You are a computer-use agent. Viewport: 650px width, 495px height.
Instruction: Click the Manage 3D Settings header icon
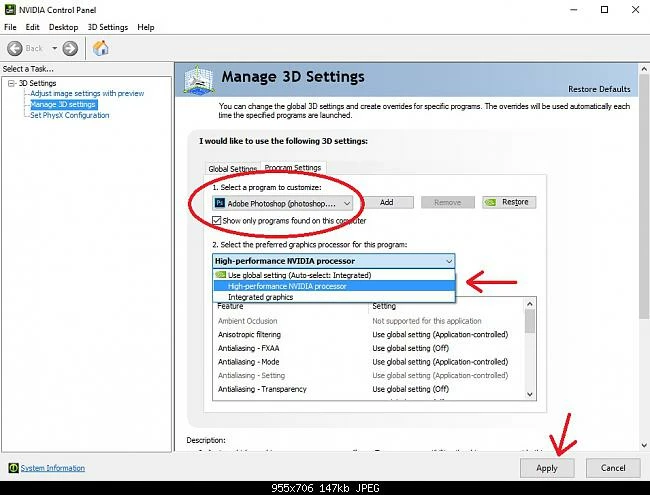(x=199, y=80)
